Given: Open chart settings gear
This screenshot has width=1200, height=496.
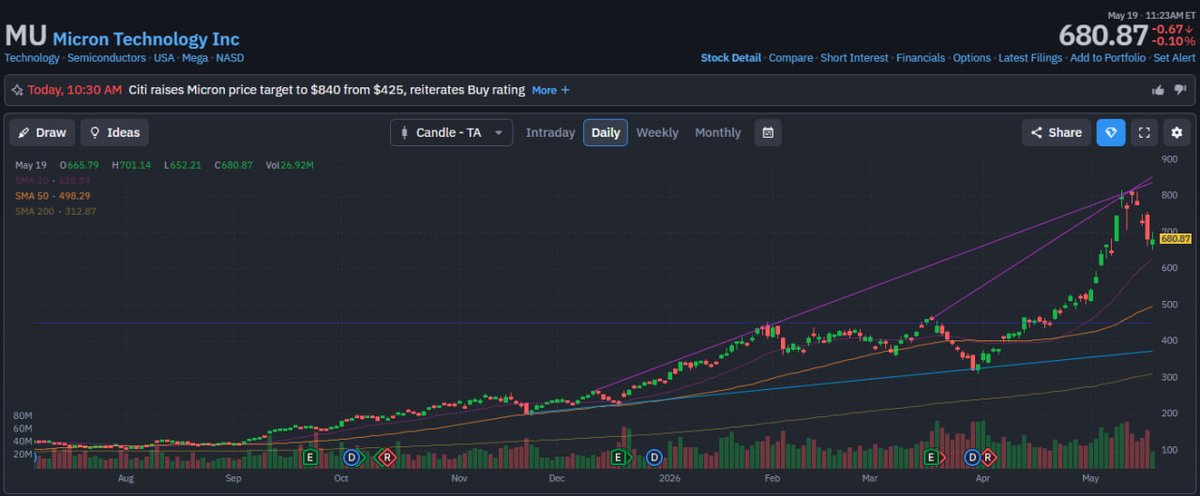Looking at the screenshot, I should 1177,132.
